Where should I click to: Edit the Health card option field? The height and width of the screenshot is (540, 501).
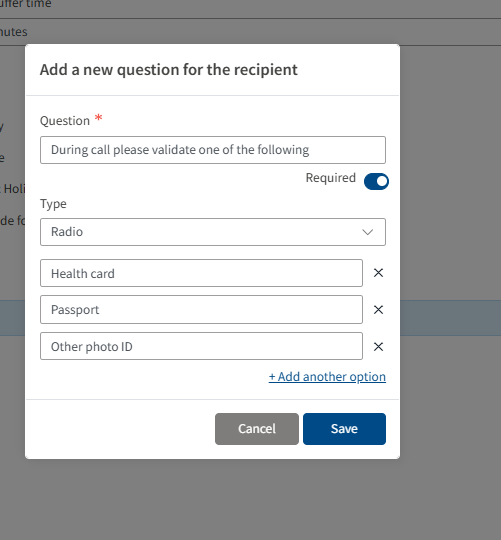pos(201,273)
